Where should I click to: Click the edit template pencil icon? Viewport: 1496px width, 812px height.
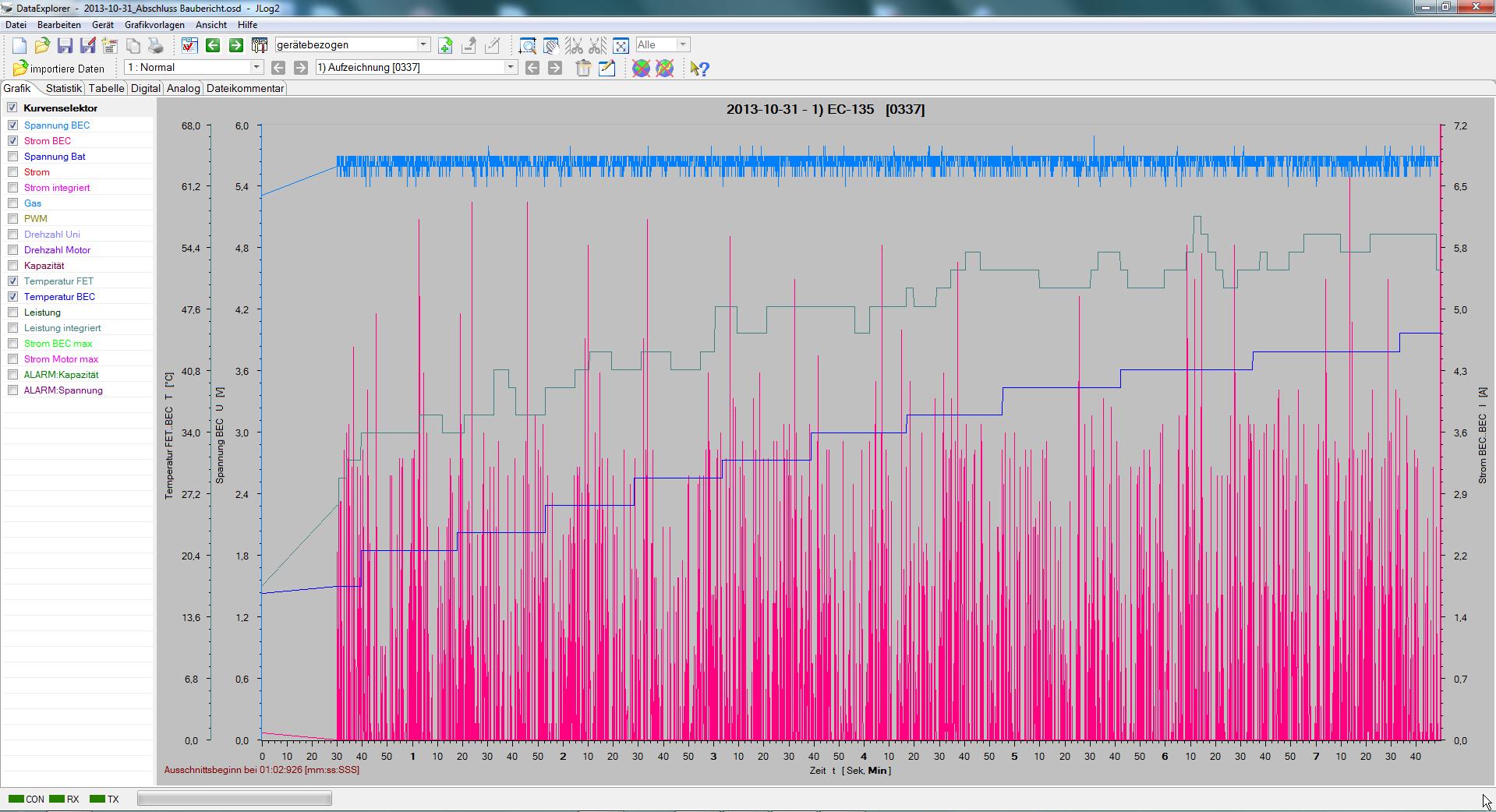tap(492, 45)
